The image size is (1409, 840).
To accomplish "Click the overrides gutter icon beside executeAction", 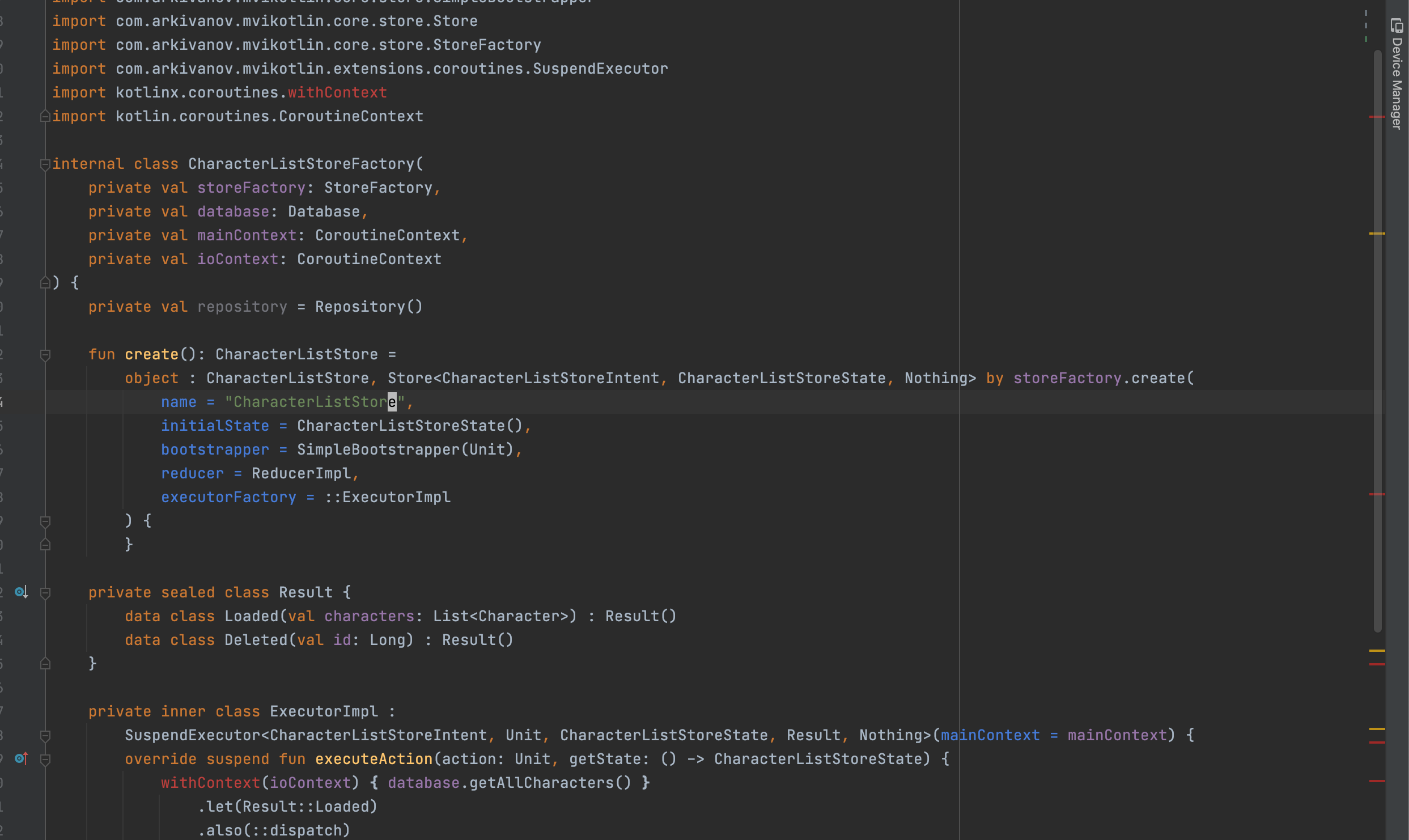I will point(21,758).
